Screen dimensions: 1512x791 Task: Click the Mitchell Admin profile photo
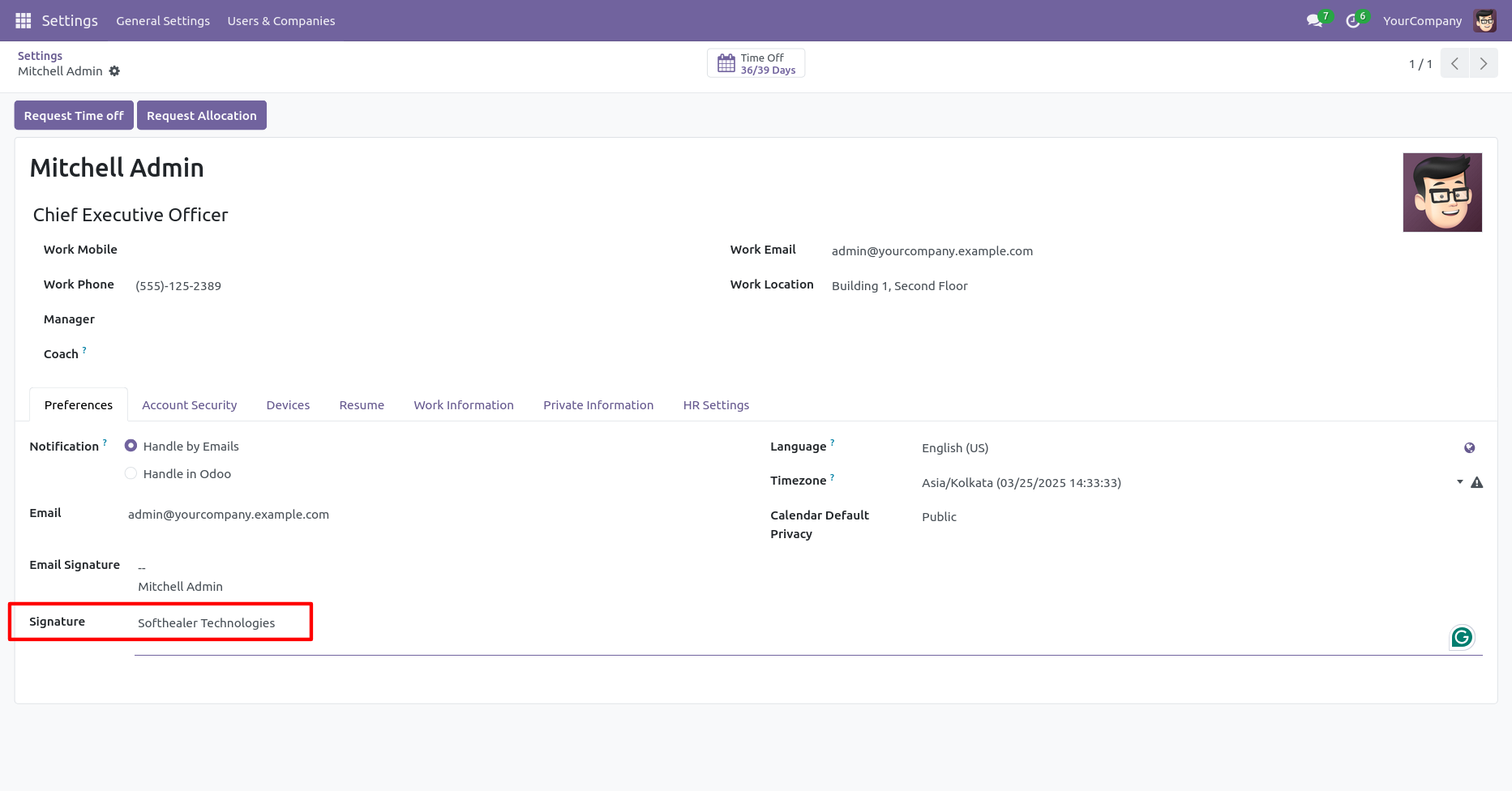pos(1442,192)
